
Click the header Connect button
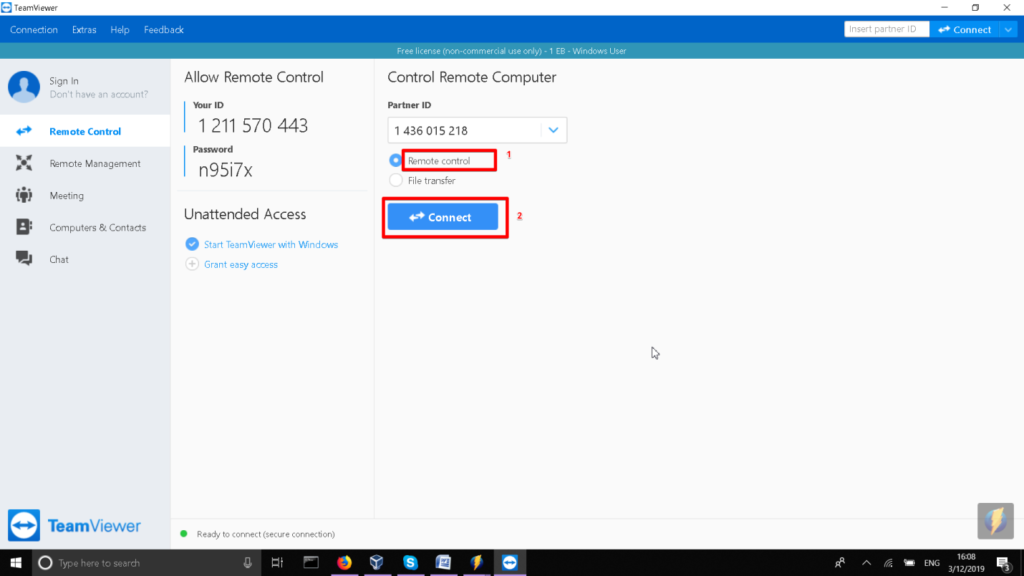pyautogui.click(x=965, y=29)
